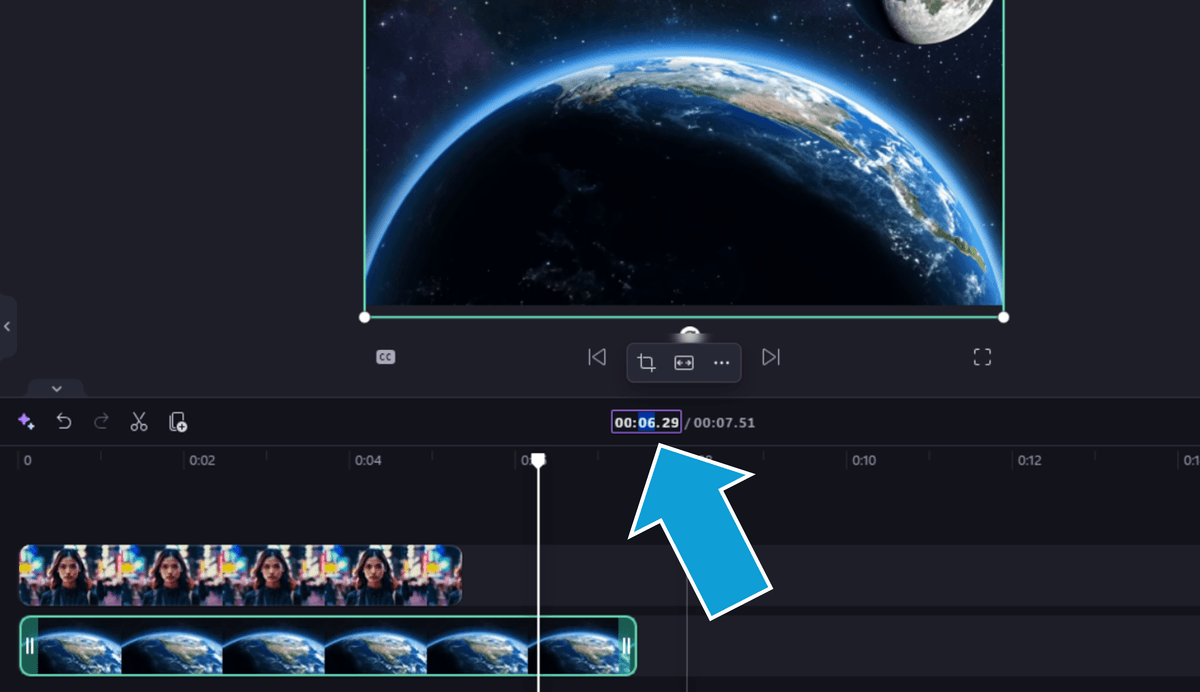Select the crop tool in floating toolbar

point(647,363)
